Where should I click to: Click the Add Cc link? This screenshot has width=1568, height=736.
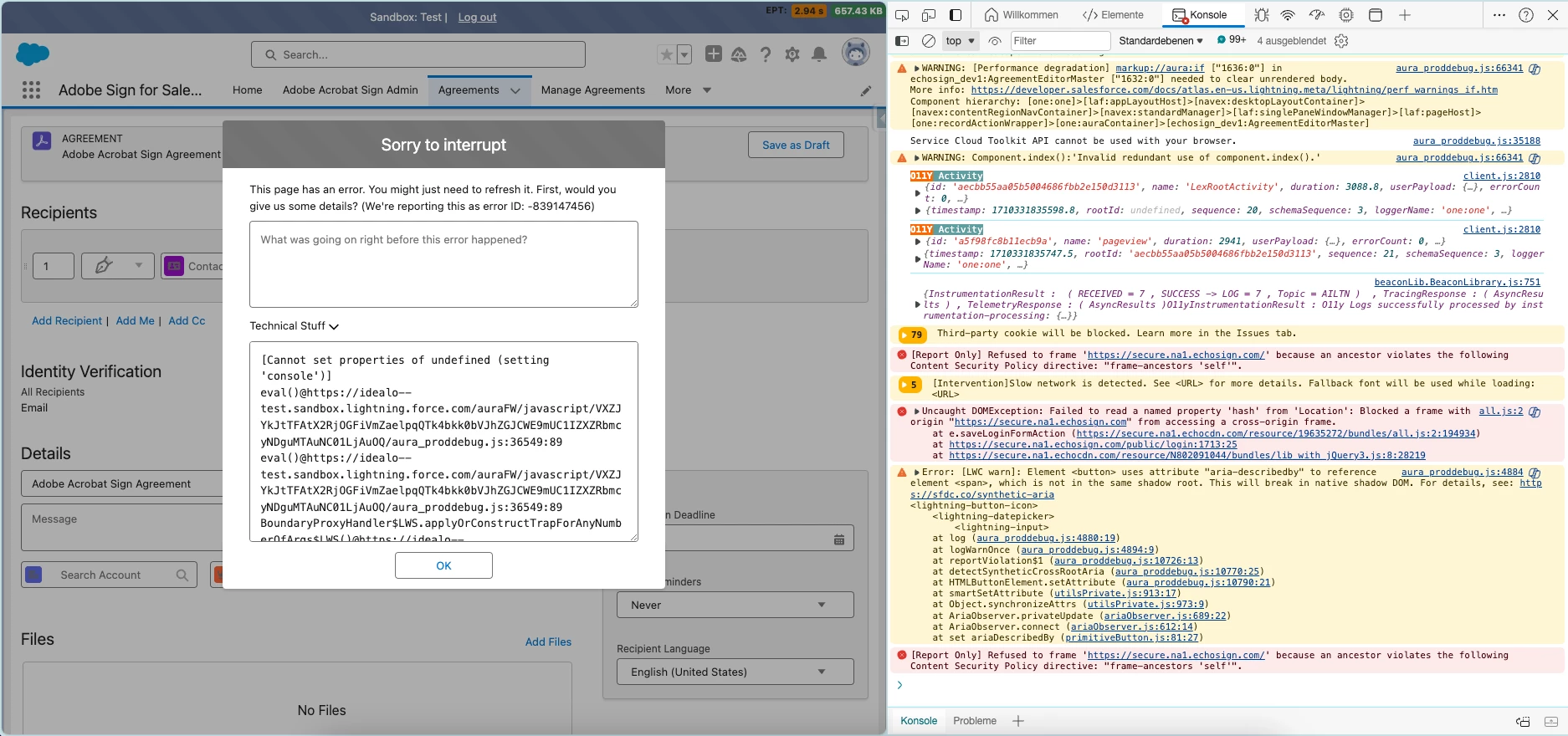pyautogui.click(x=187, y=320)
